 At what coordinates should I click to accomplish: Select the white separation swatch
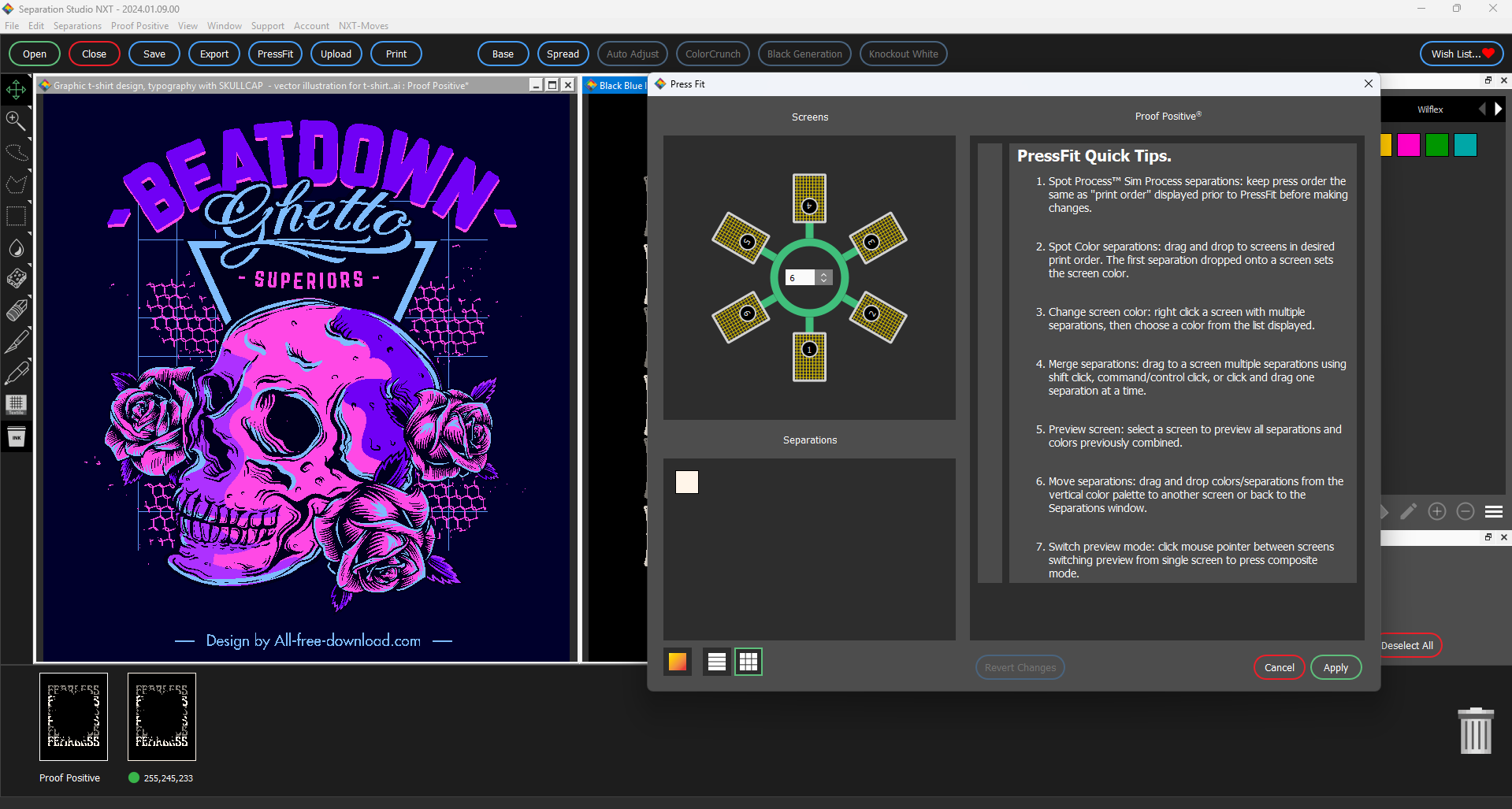(687, 482)
